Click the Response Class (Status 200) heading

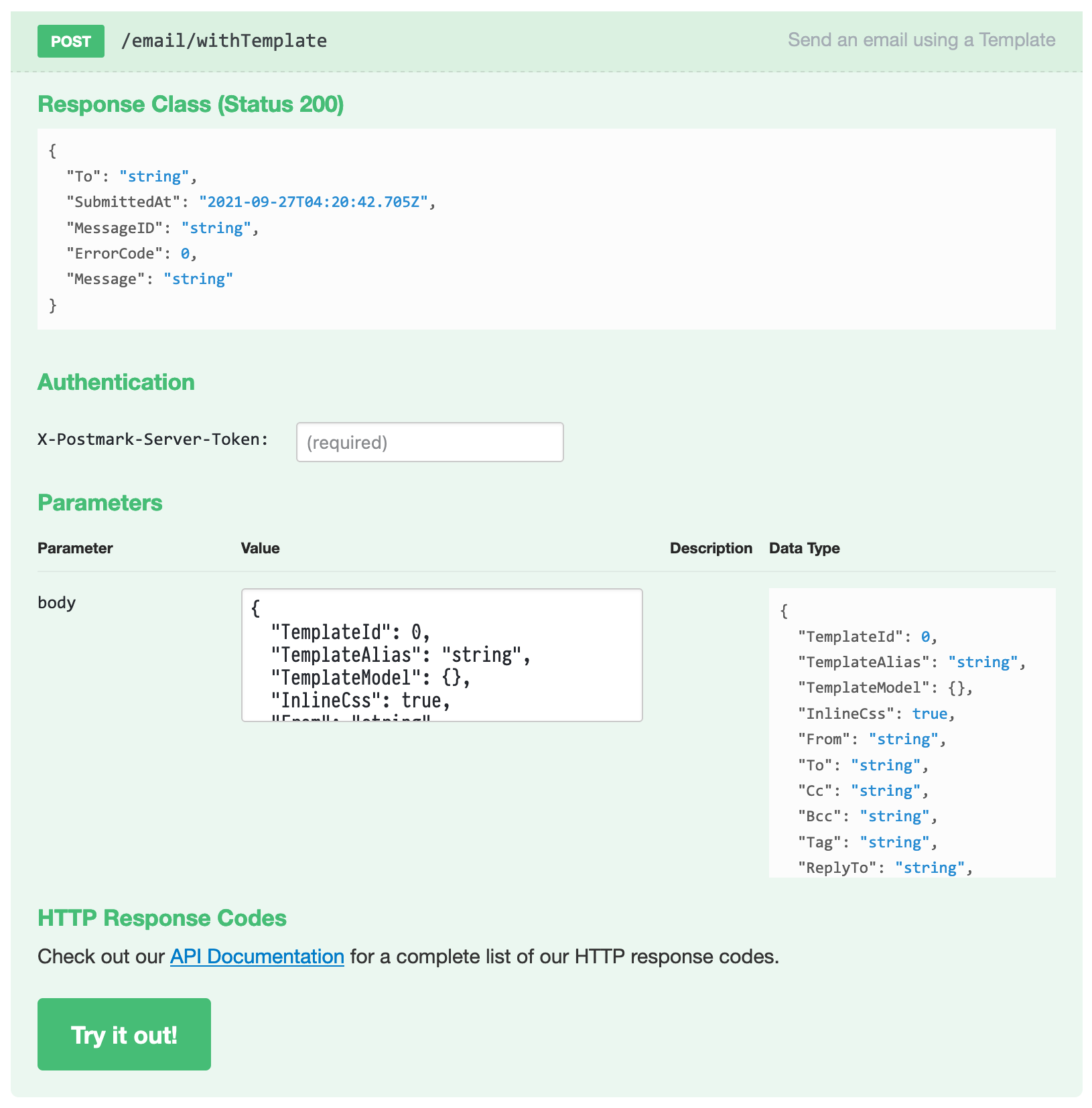191,105
